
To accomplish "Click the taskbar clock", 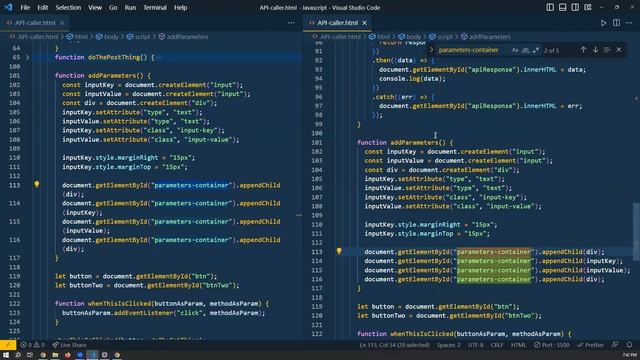I will (x=630, y=355).
